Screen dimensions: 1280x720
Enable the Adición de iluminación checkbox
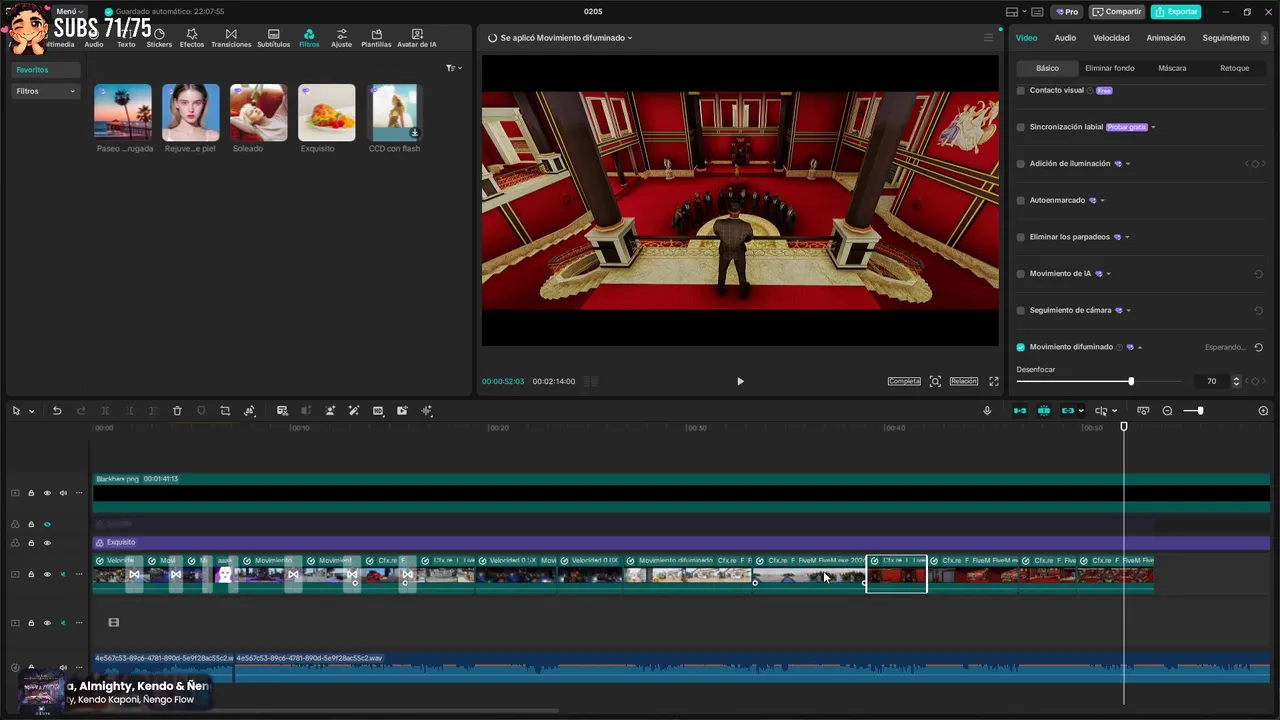1020,163
